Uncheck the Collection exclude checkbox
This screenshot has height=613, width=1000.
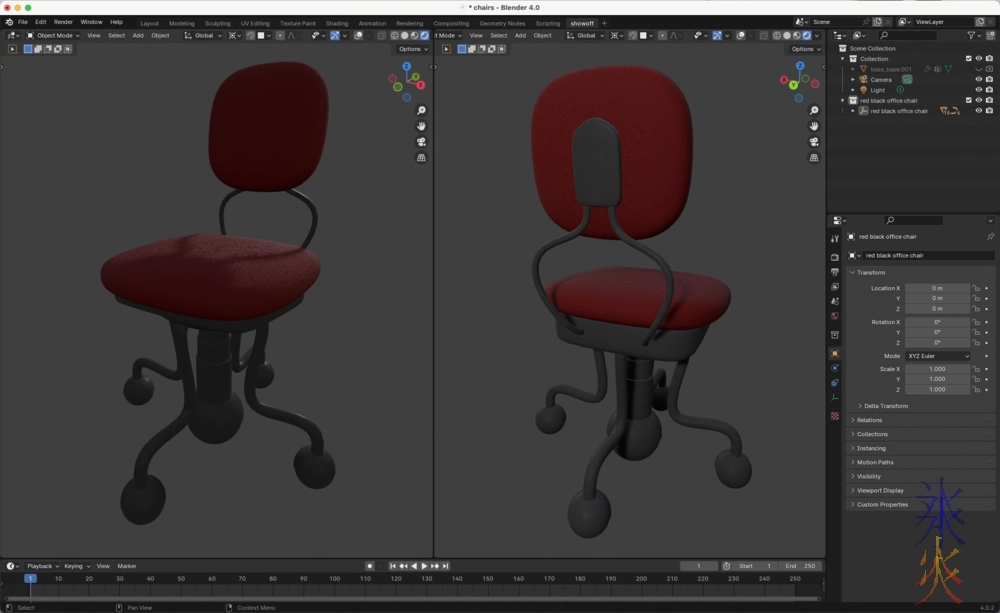pyautogui.click(x=968, y=59)
